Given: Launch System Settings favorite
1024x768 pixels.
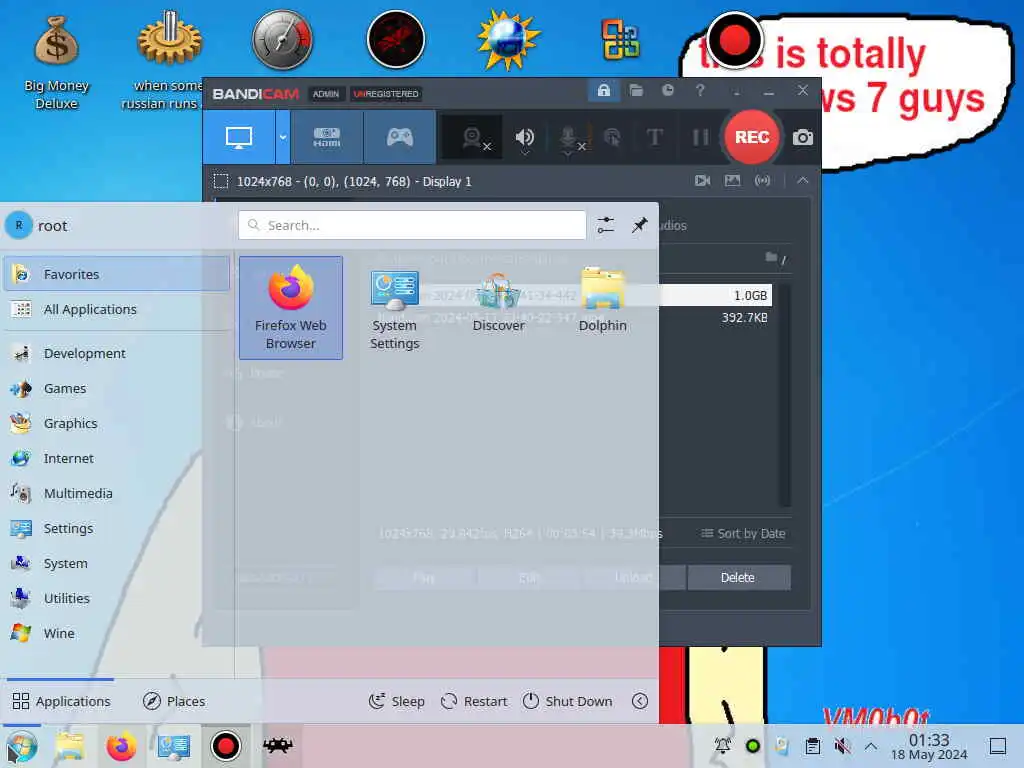Looking at the screenshot, I should (x=394, y=308).
